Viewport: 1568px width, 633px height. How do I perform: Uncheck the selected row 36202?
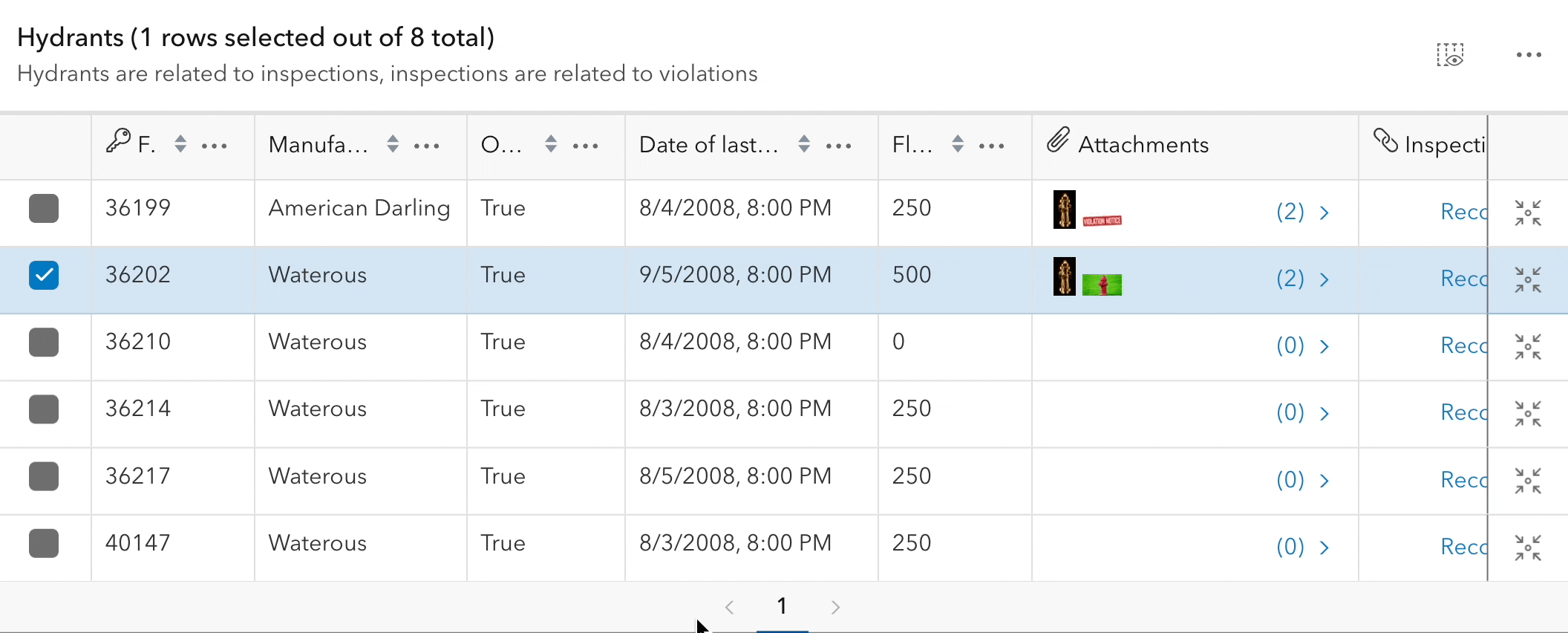(44, 276)
